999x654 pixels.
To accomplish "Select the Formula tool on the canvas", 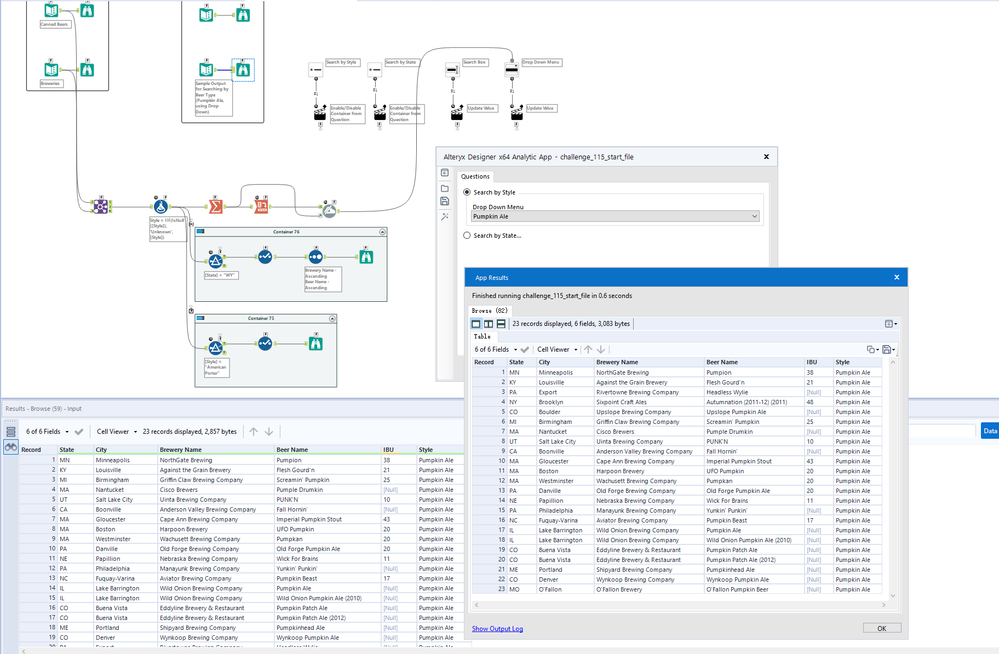I will (x=160, y=207).
